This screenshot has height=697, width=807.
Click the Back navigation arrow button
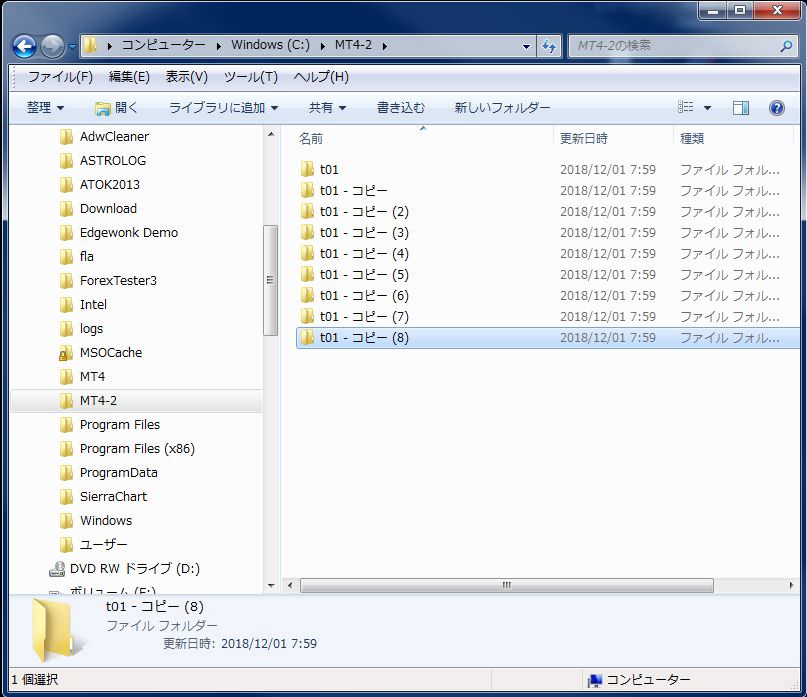click(24, 46)
